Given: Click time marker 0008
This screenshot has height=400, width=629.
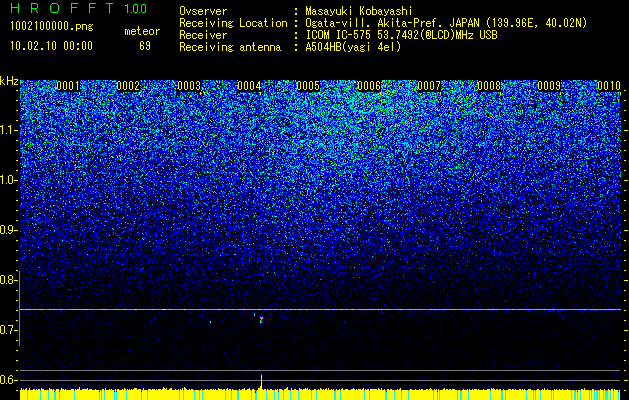Looking at the screenshot, I should point(489,86).
